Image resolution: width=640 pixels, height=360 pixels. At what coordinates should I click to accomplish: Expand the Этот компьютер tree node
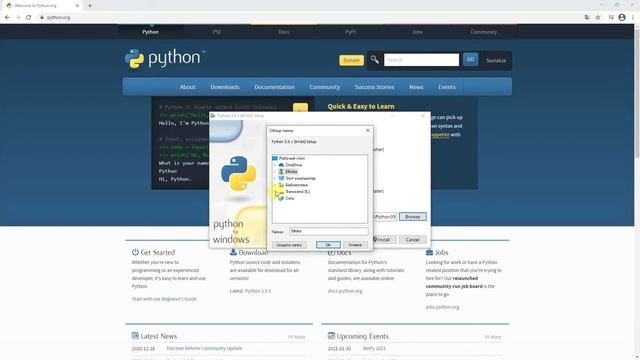tap(275, 178)
